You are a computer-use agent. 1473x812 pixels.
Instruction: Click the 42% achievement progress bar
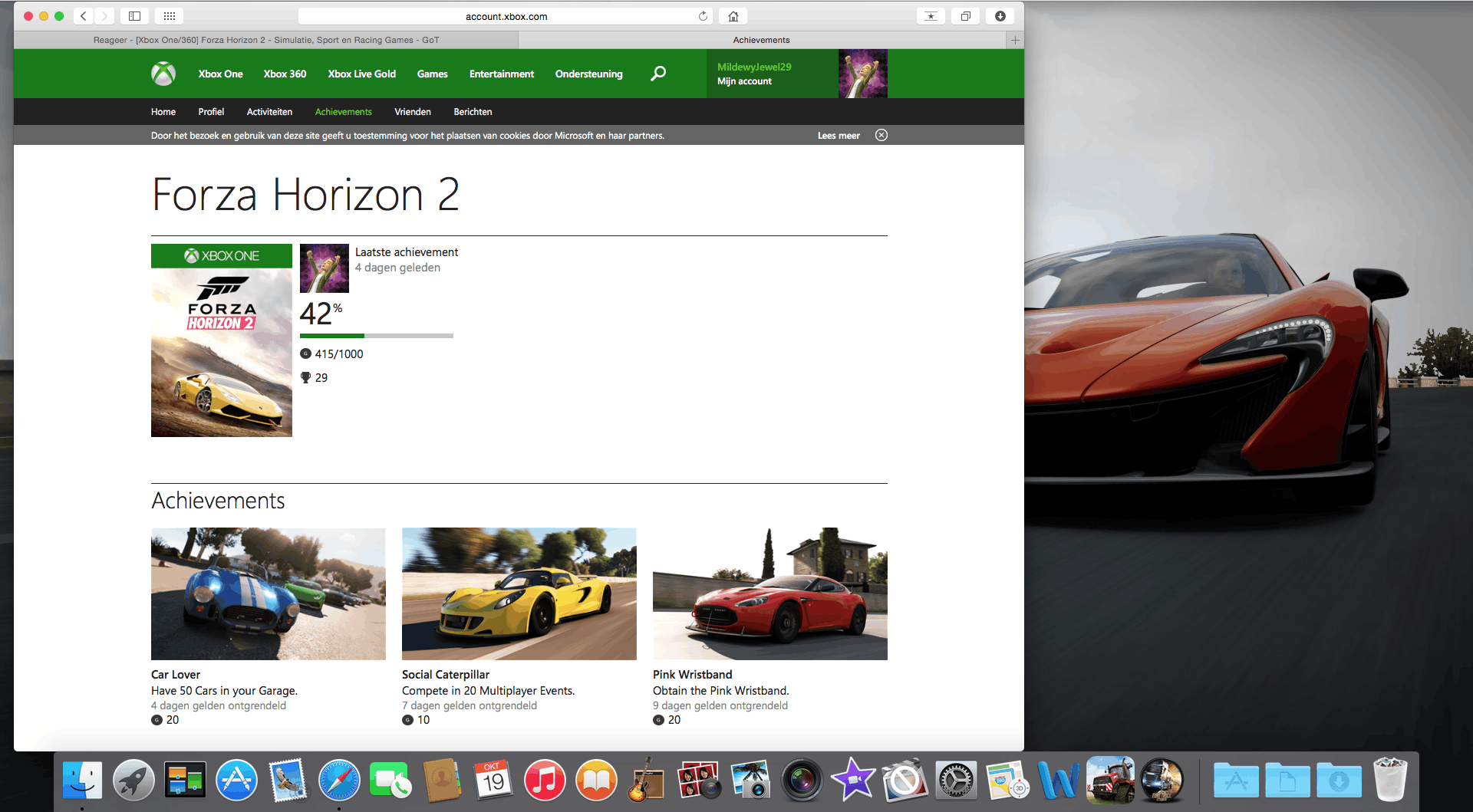pyautogui.click(x=377, y=336)
